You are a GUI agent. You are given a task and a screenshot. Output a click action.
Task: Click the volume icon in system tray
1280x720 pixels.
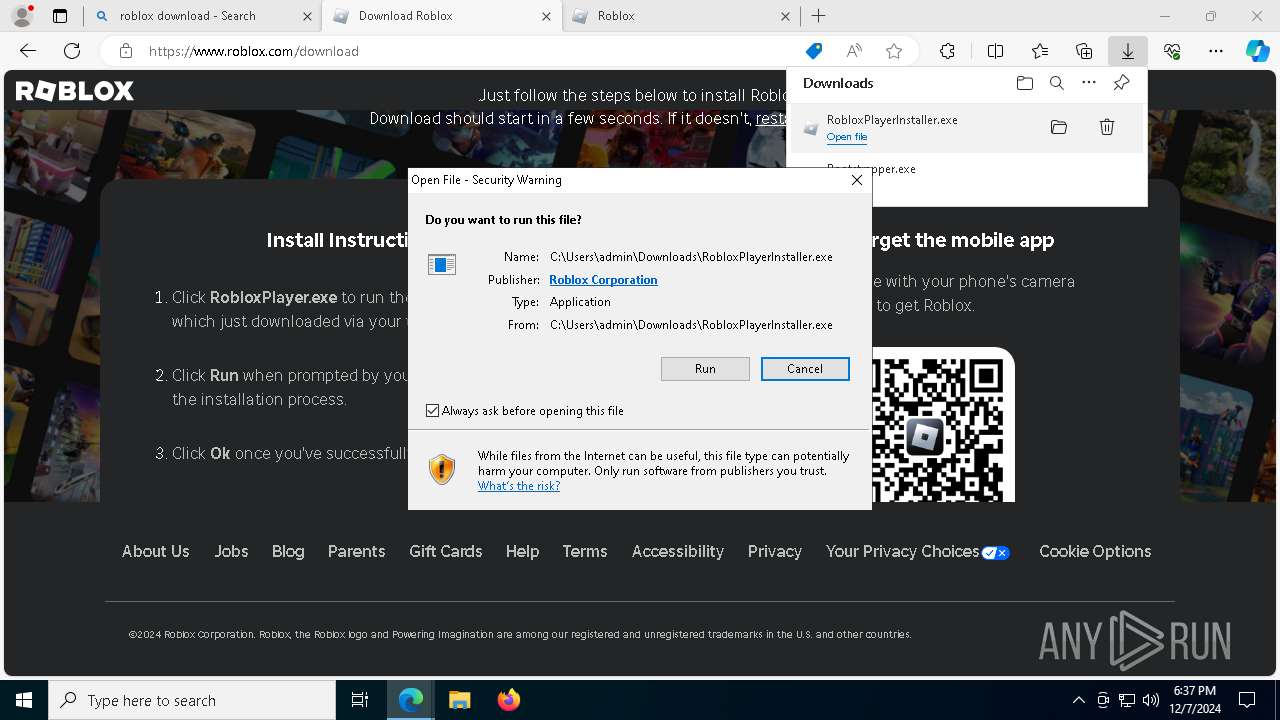[1150, 700]
